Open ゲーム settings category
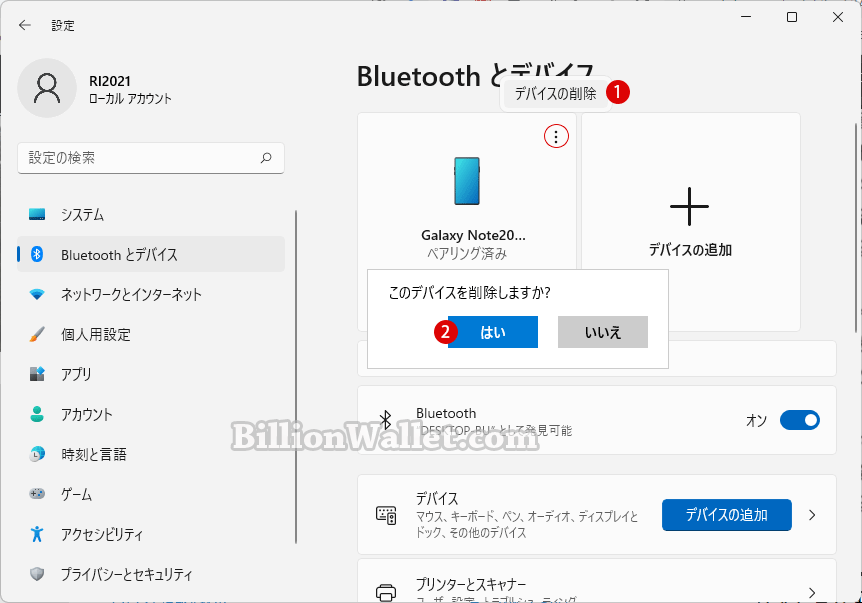862x603 pixels. [x=151, y=494]
